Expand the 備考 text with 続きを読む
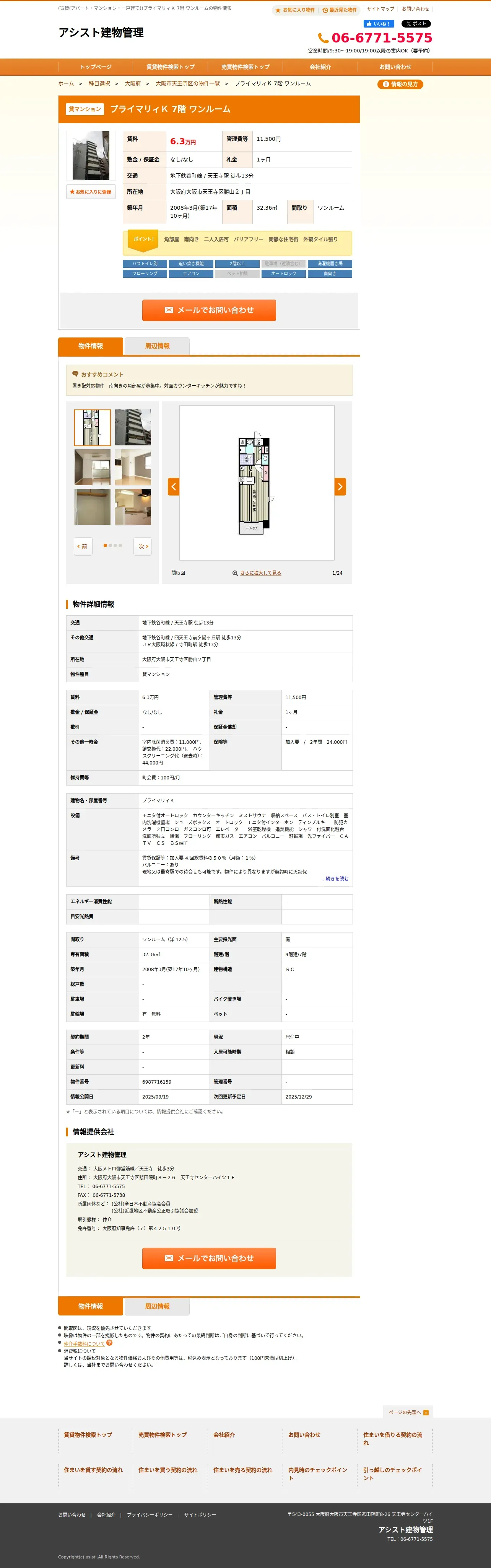Screen dimensions: 491x1568 [x=335, y=879]
